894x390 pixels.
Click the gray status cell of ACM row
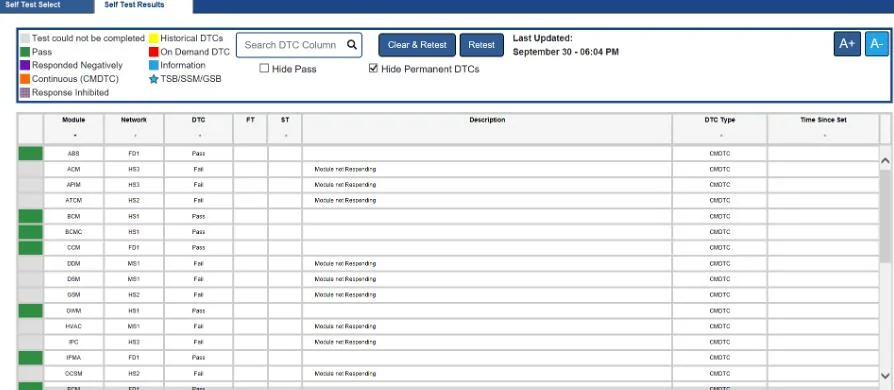coord(31,169)
